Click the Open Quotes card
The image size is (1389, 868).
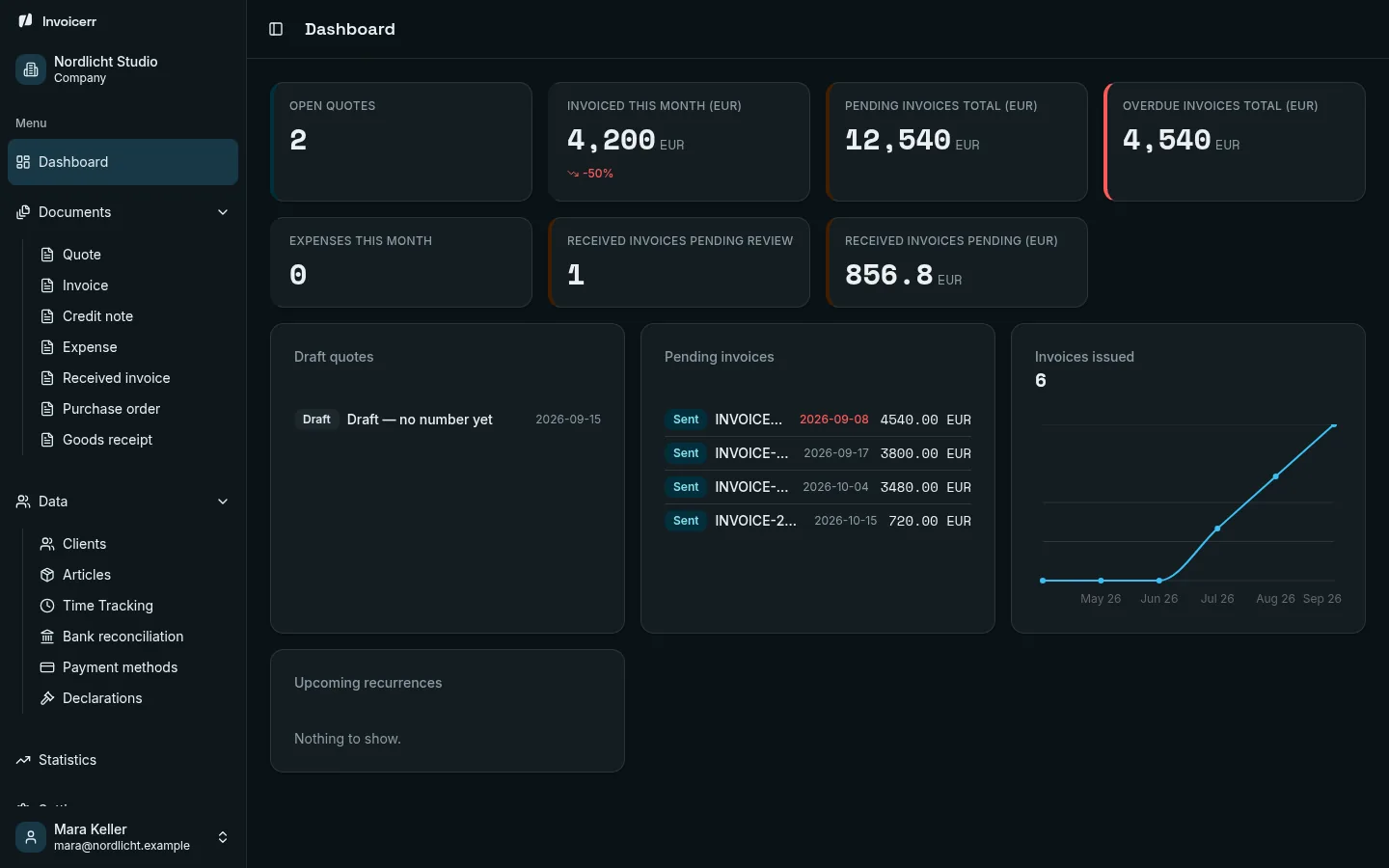[x=401, y=142]
